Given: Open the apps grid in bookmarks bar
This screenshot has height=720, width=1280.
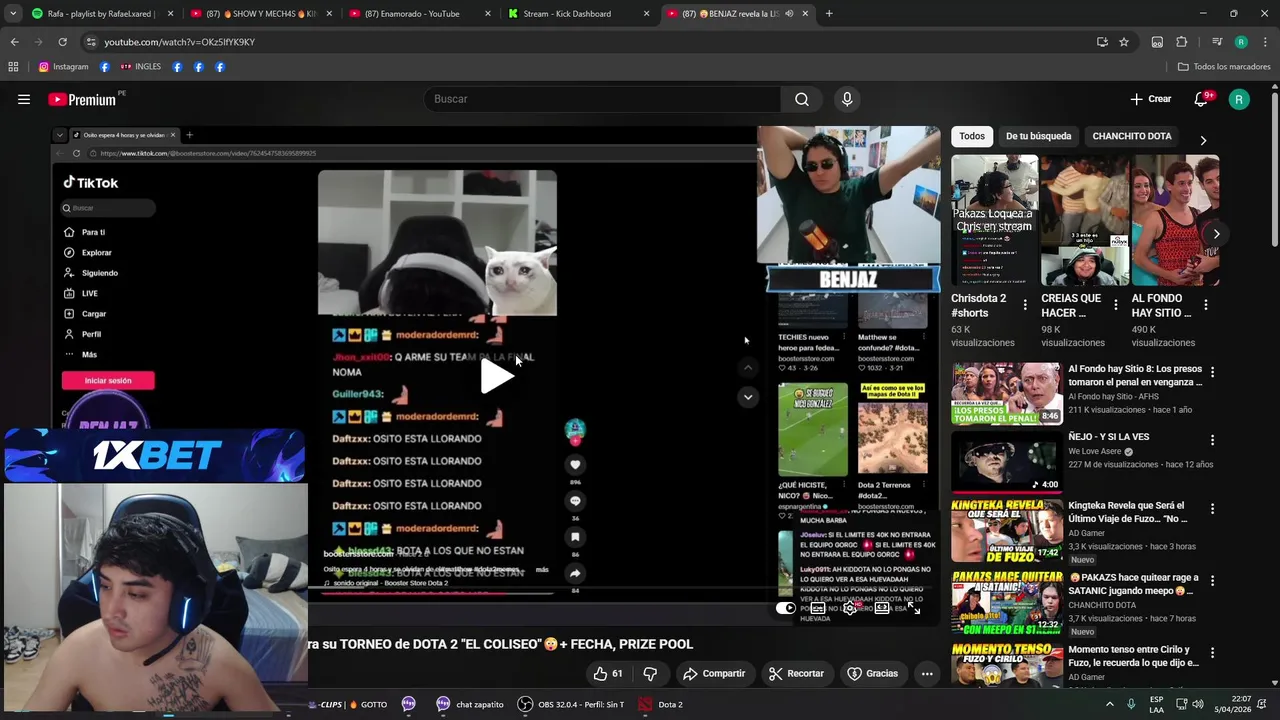Looking at the screenshot, I should [x=13, y=67].
